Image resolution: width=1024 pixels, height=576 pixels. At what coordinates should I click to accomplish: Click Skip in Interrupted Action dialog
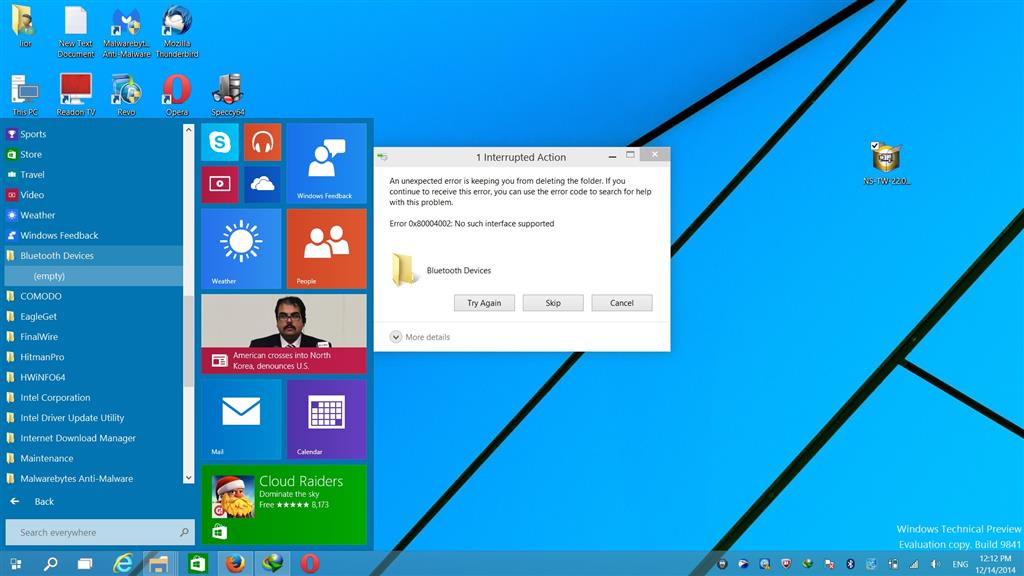(553, 303)
